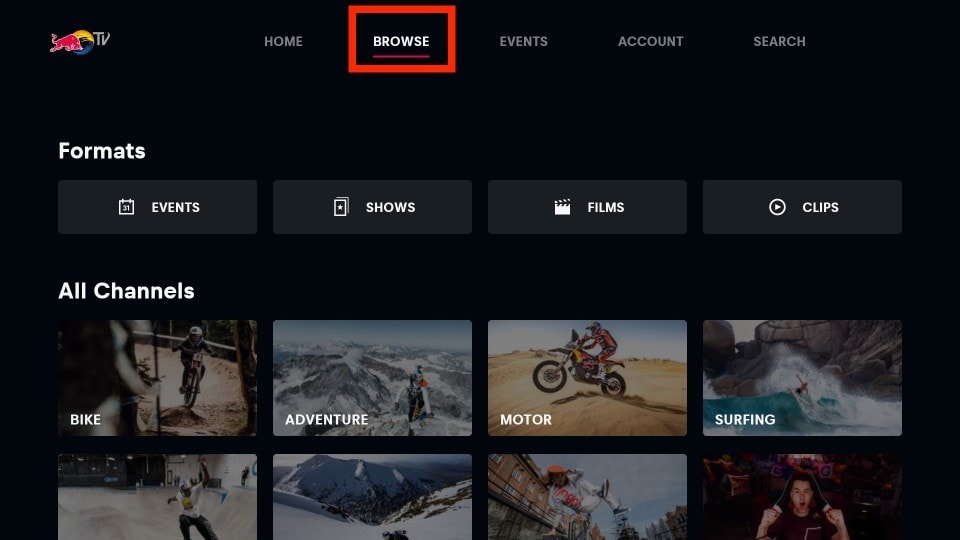Open the Motor channel thumbnail
Viewport: 960px width, 540px height.
(587, 378)
